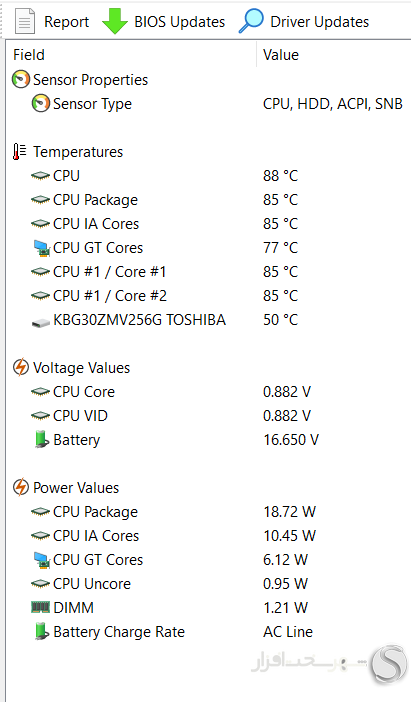The image size is (411, 702).
Task: Select the Sensor Properties gauge icon
Action: 21,80
